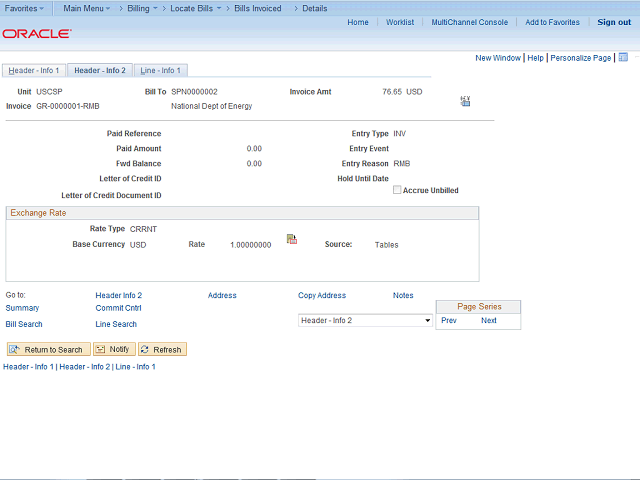Click bottom Header - Info 2 link

(85, 367)
